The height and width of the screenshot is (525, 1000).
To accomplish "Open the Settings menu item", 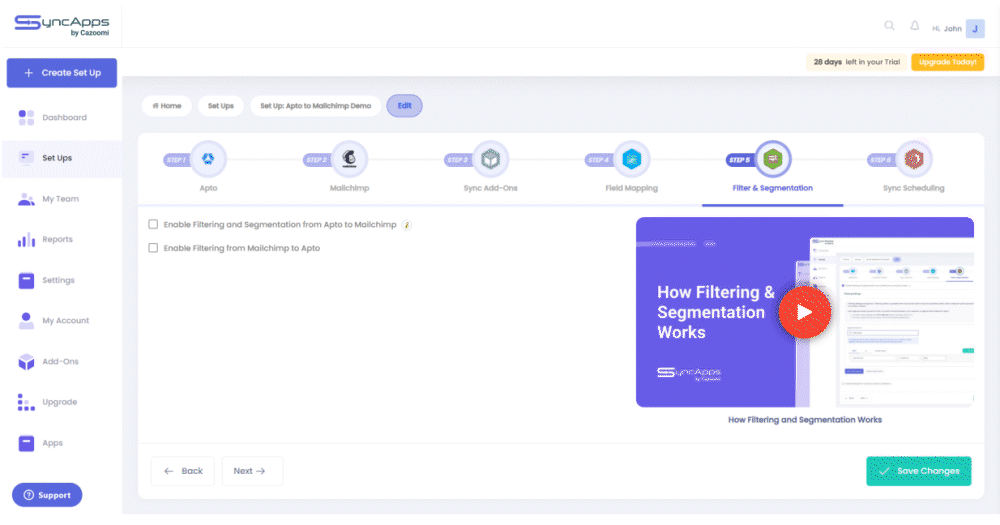I will tap(61, 280).
